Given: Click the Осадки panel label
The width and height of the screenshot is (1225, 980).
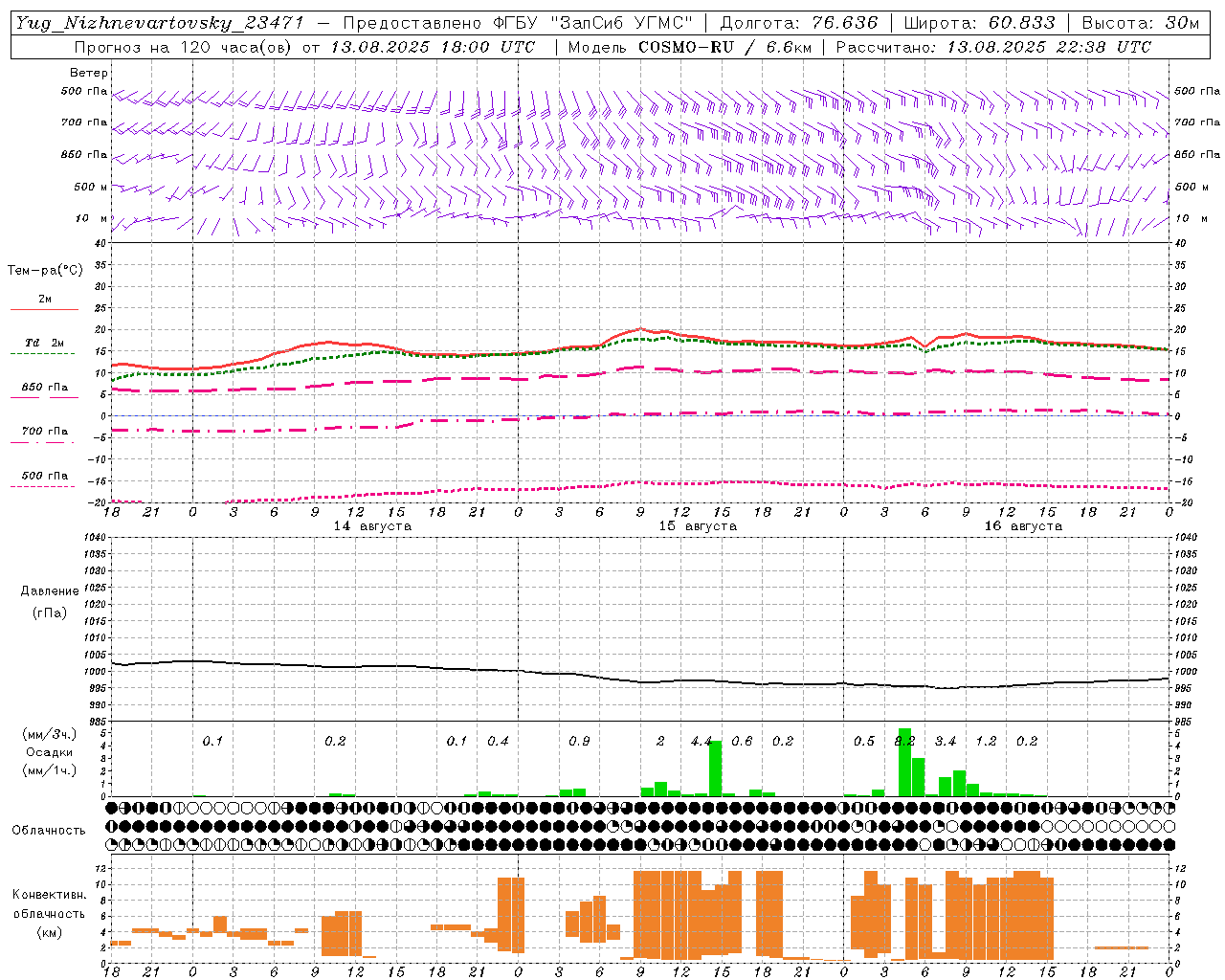Looking at the screenshot, I should [49, 752].
